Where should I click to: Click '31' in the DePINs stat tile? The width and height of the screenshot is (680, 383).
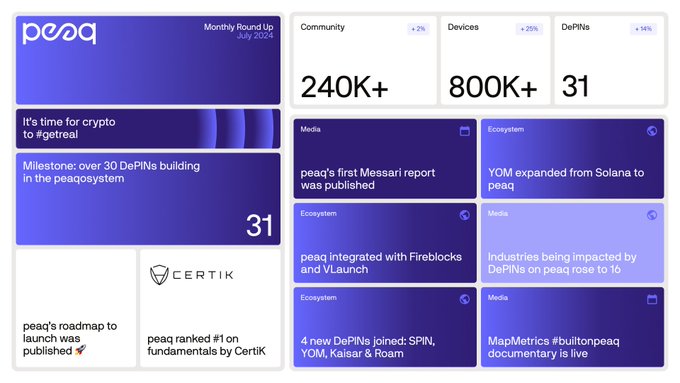(575, 86)
